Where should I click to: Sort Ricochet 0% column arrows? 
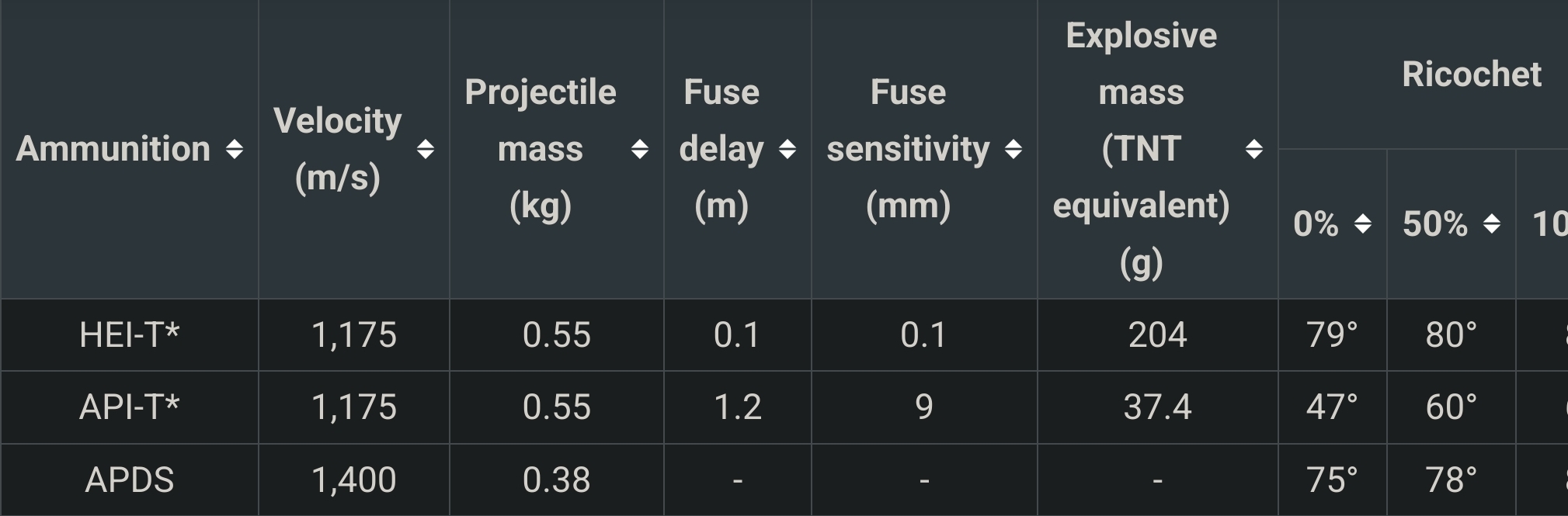coord(1363,224)
